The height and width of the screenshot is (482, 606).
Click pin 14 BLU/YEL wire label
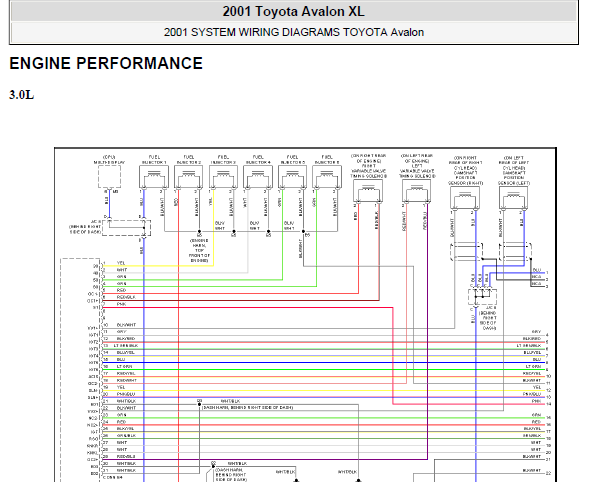point(126,353)
